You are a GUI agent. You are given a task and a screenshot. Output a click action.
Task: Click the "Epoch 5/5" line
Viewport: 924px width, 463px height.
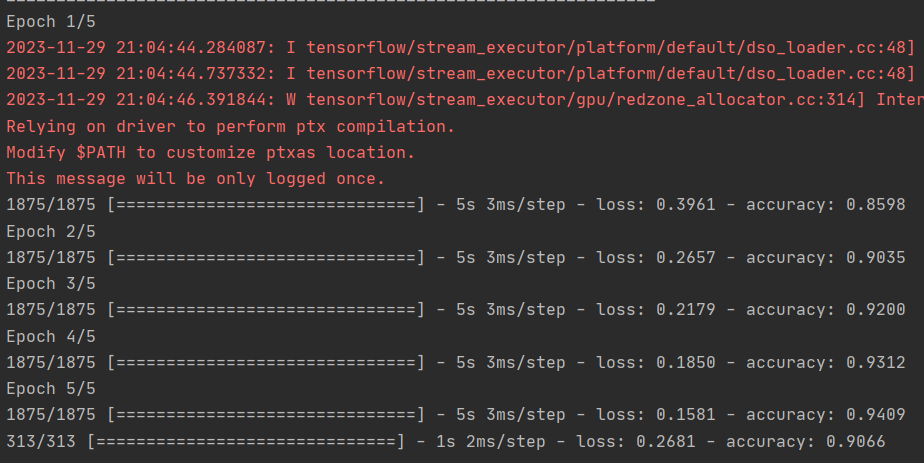coord(45,388)
